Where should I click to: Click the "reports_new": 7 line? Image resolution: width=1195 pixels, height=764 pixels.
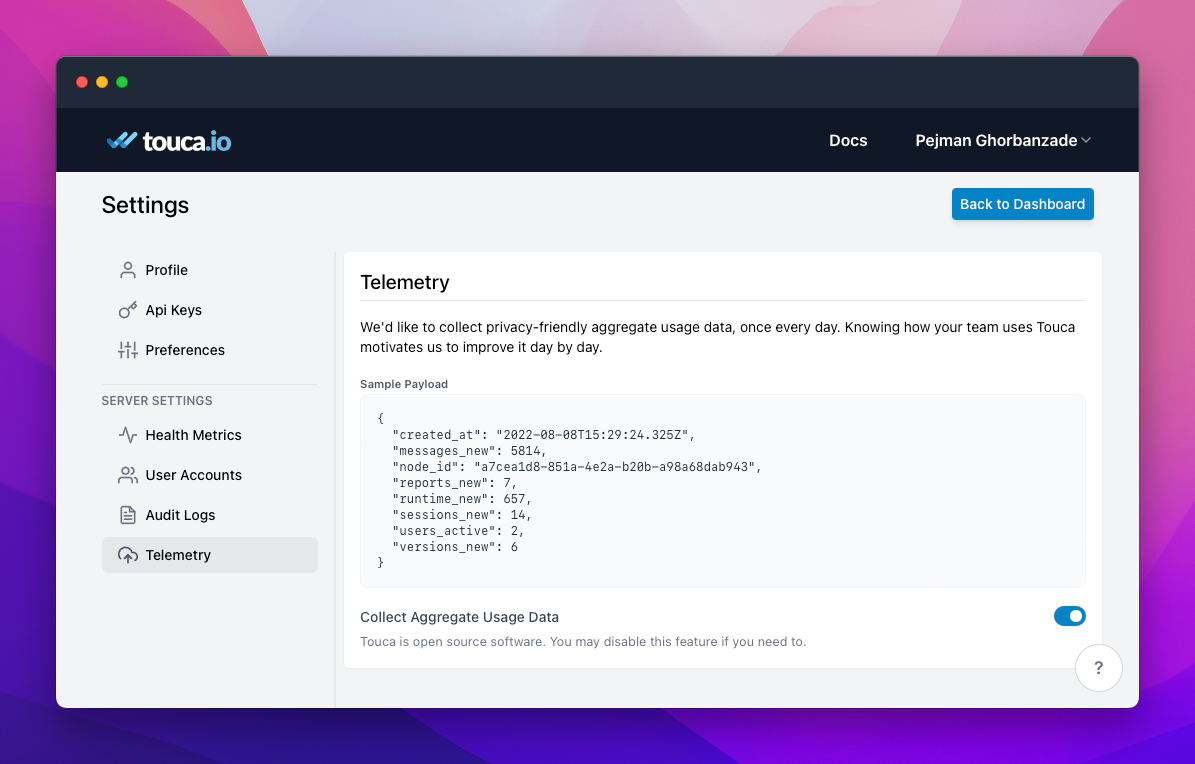(x=455, y=483)
